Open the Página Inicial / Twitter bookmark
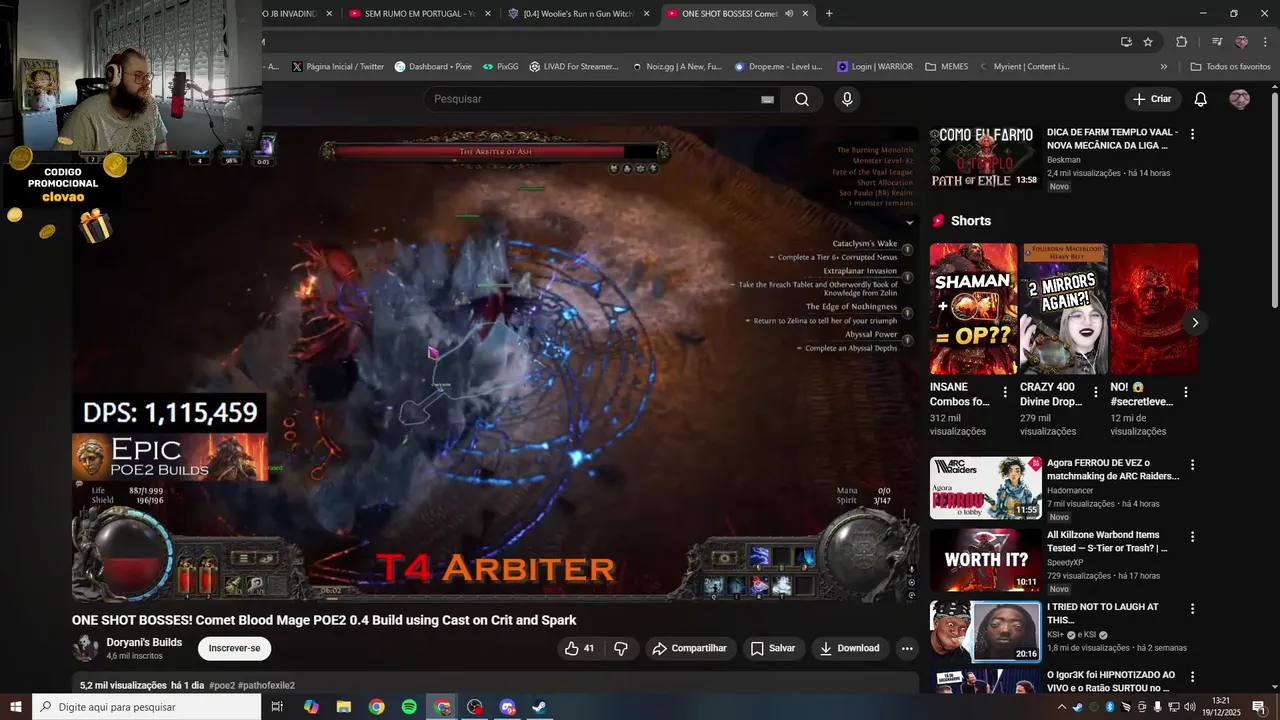The height and width of the screenshot is (720, 1280). (337, 67)
